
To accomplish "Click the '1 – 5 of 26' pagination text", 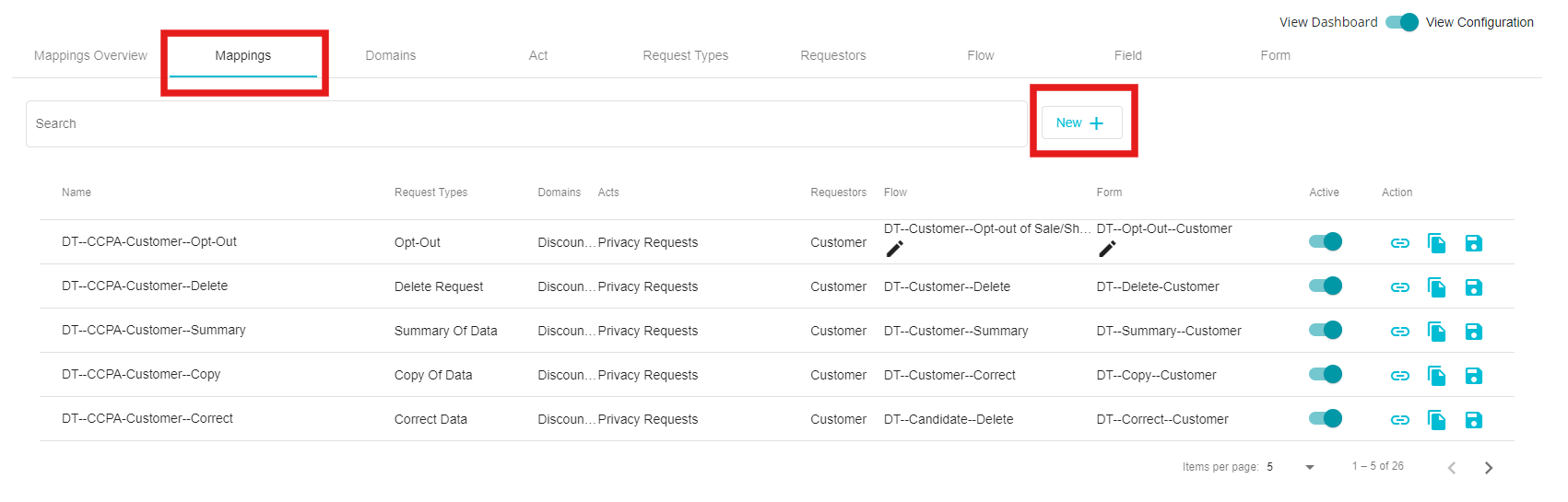I will pos(1378,466).
